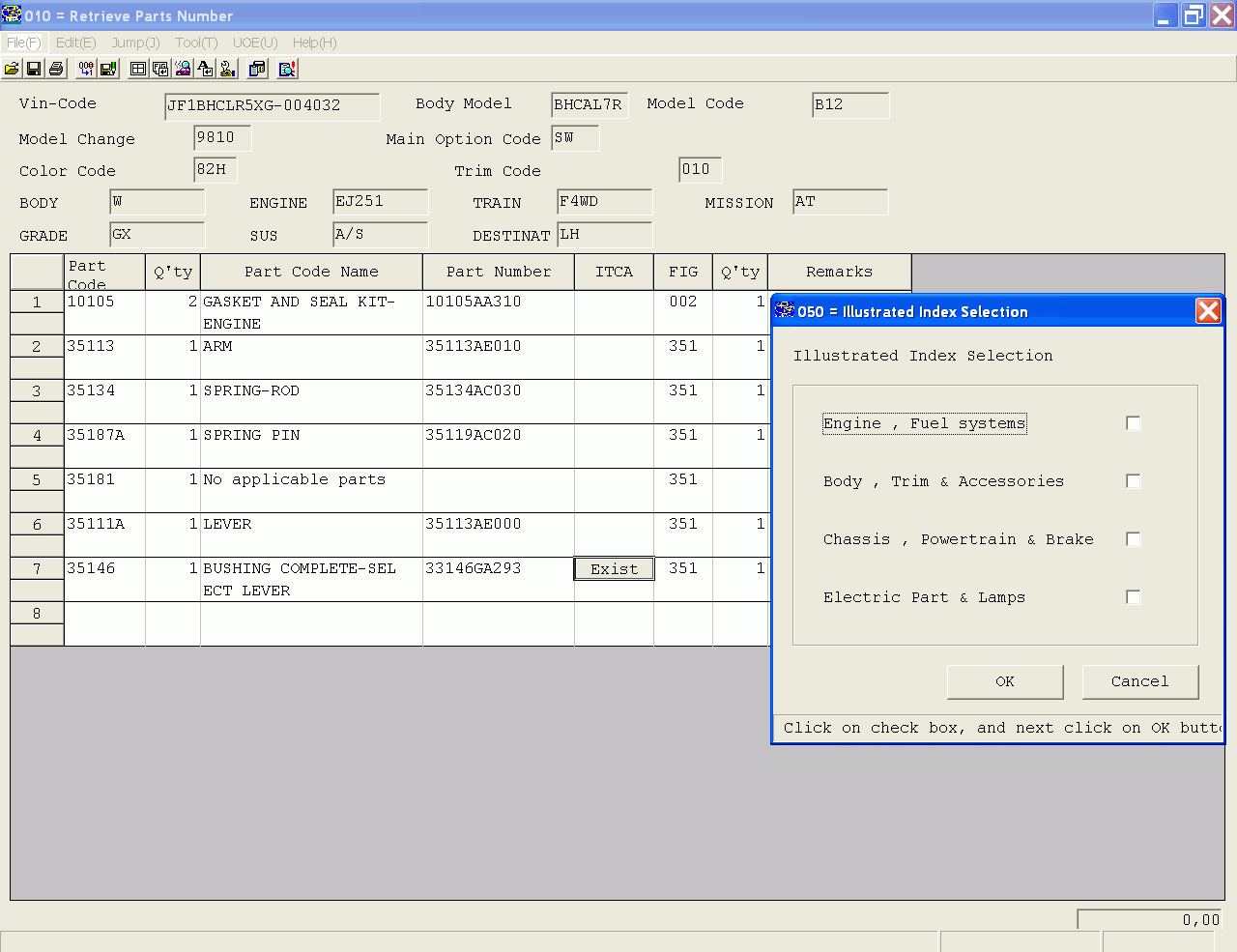The image size is (1237, 952).
Task: Click the Exist button in row 7
Action: point(615,569)
